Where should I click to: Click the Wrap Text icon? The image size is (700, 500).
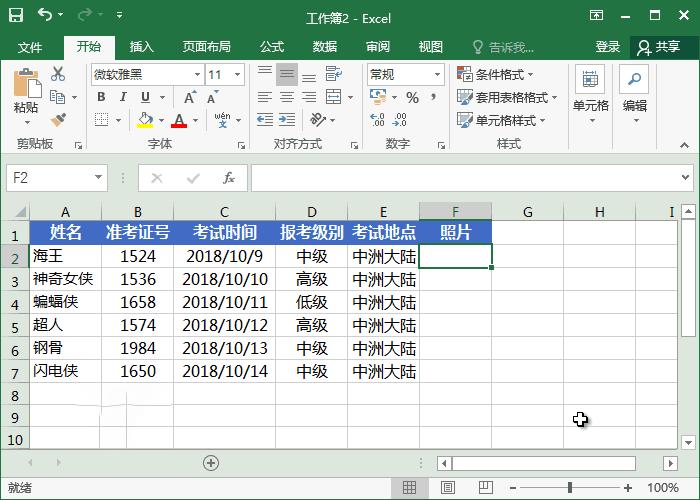pos(334,74)
